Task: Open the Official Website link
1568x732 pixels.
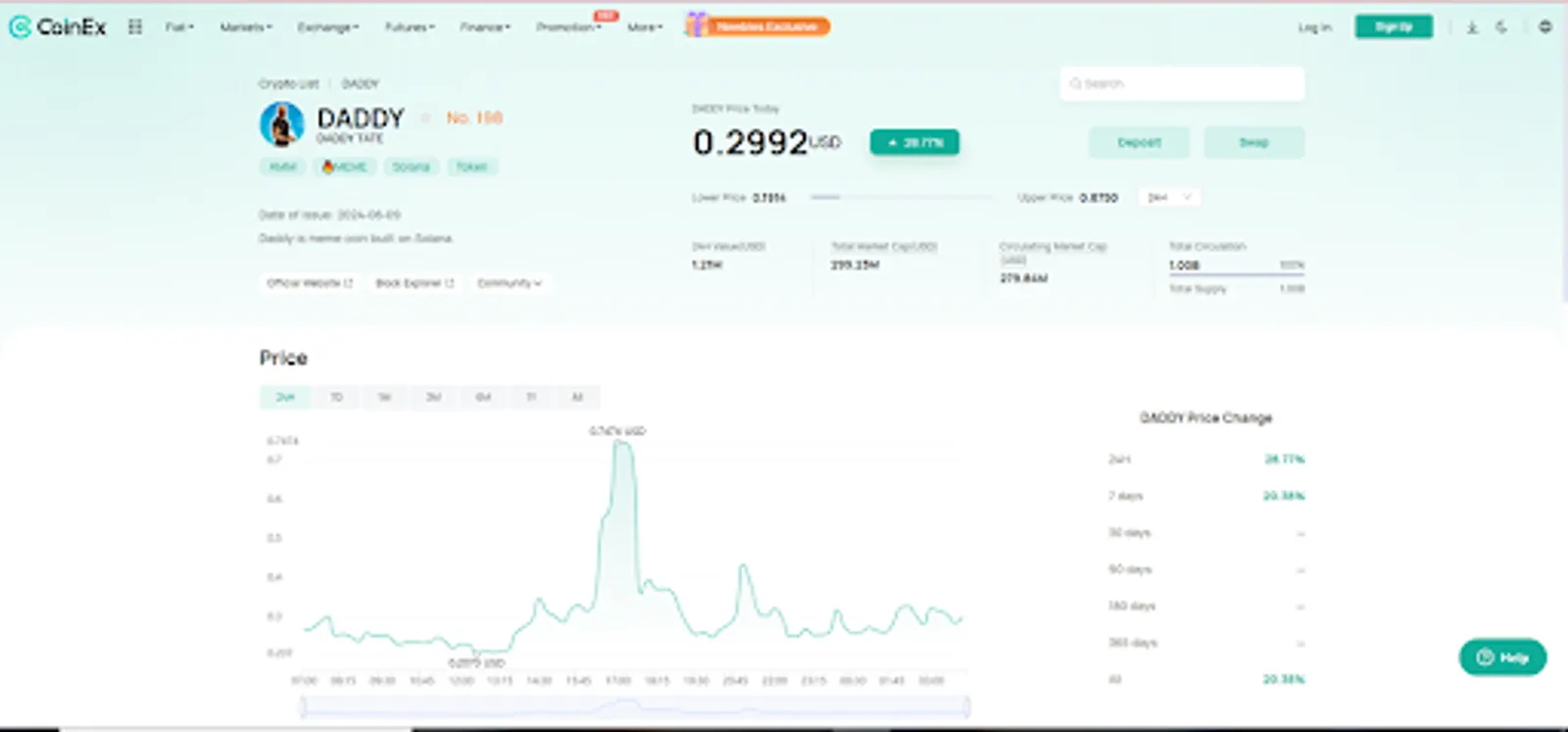Action: click(310, 283)
